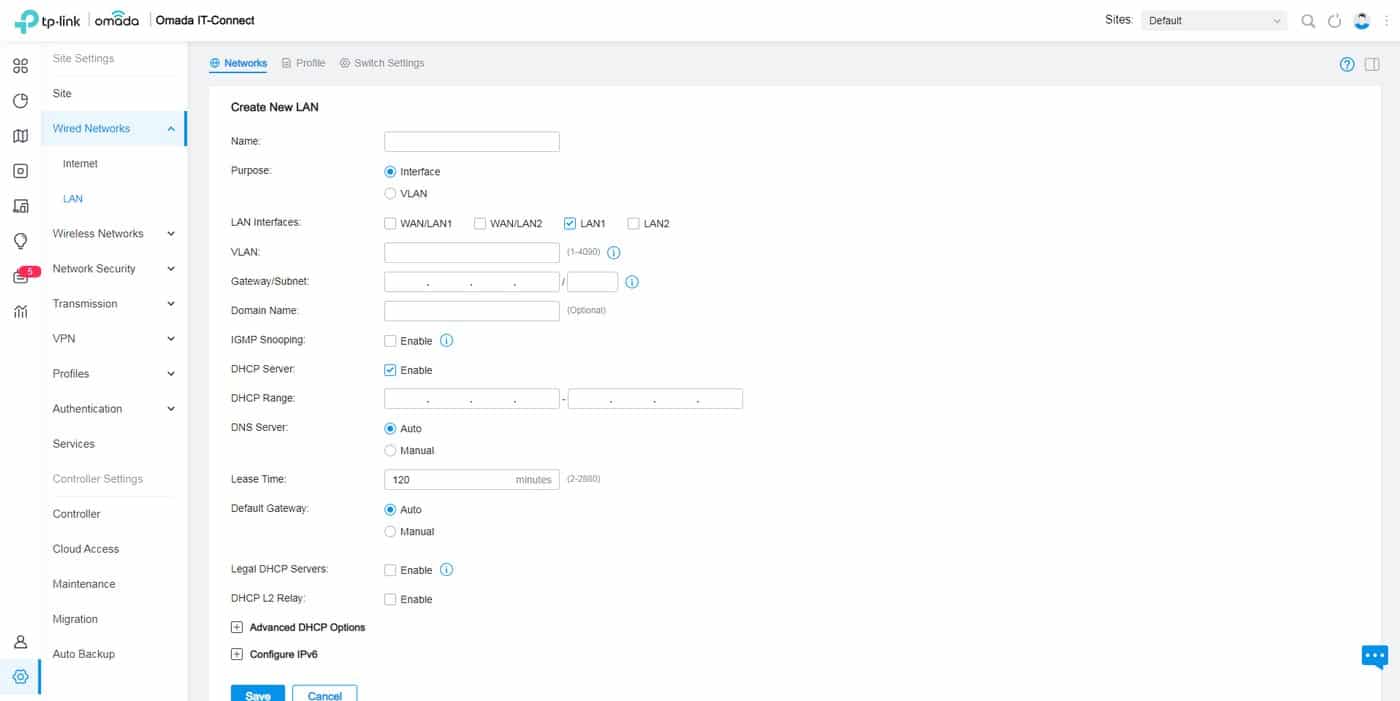The image size is (1400, 701).
Task: Enable IGMP Snooping checkbox
Action: [x=391, y=341]
